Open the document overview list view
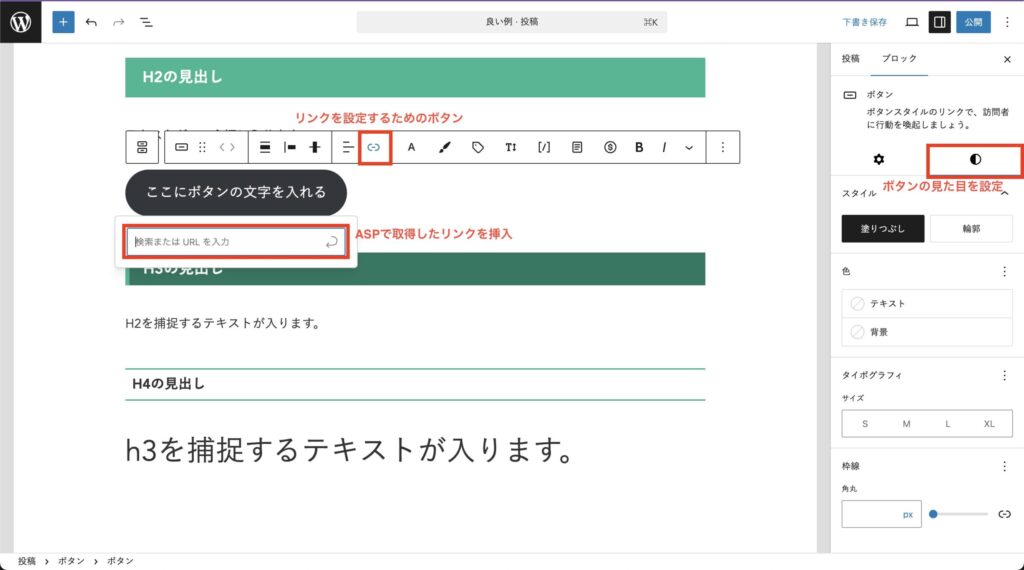The width and height of the screenshot is (1024, 570). click(x=146, y=22)
